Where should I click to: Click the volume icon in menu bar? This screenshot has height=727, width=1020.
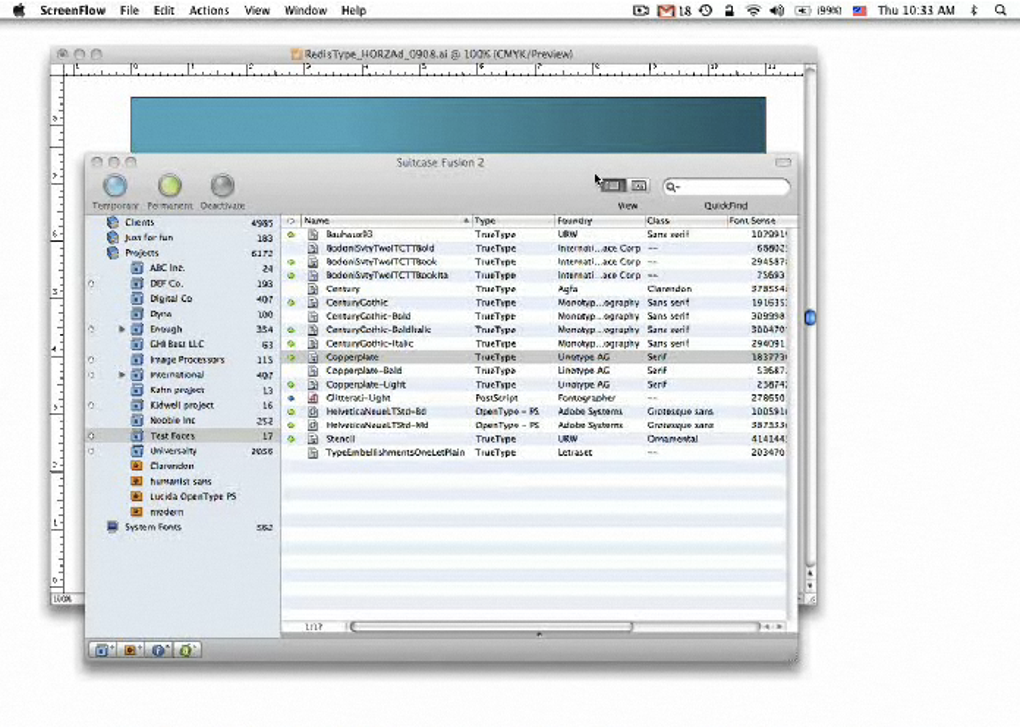click(x=777, y=10)
